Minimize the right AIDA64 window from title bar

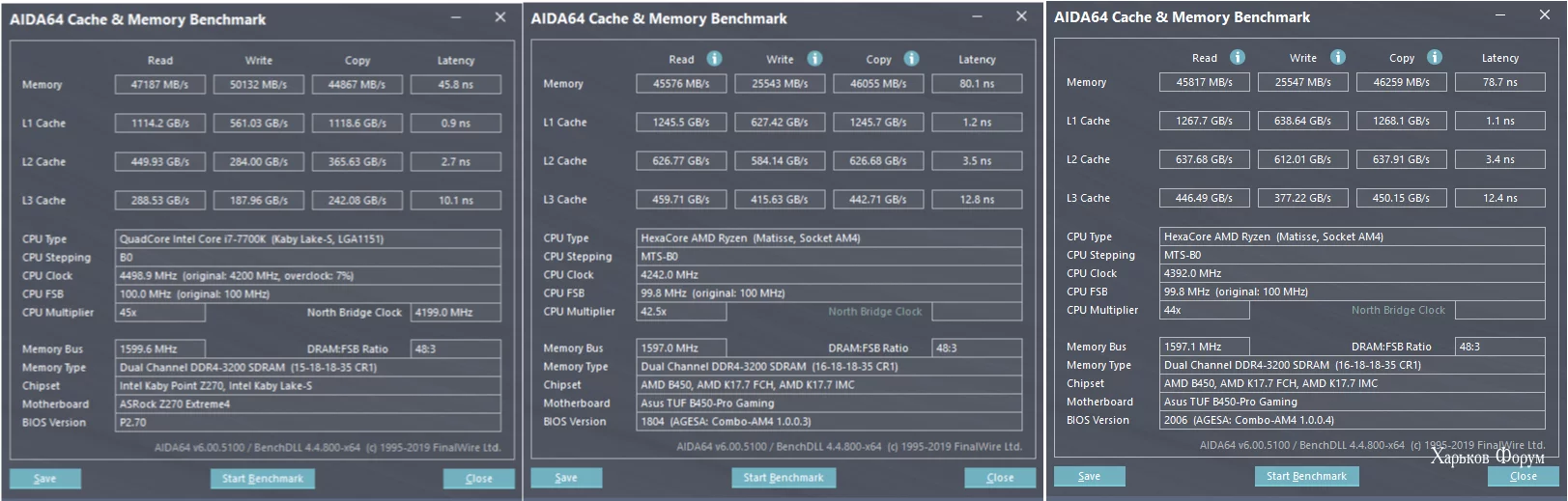click(x=1499, y=14)
